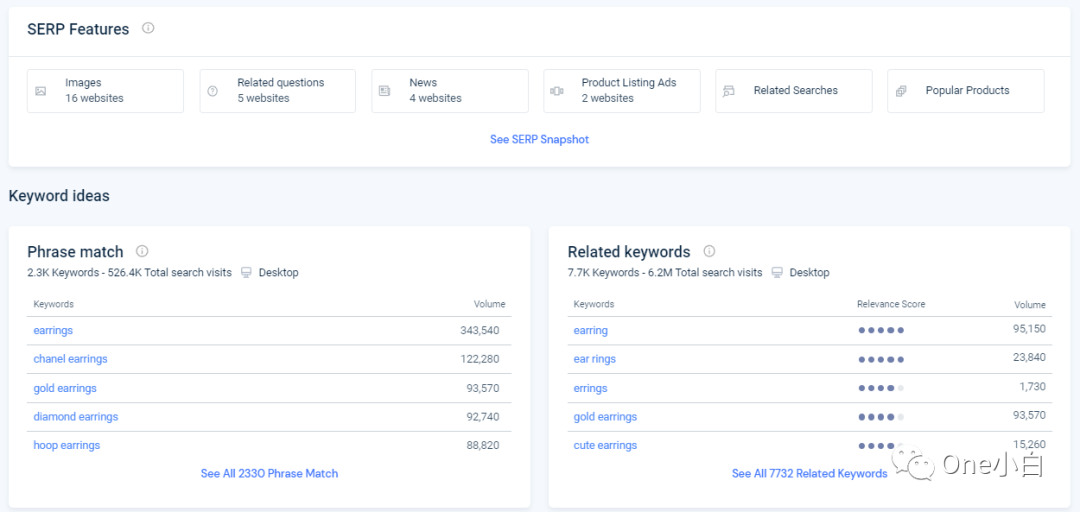Viewport: 1080px width, 512px height.
Task: Open the diamond earrings keyword
Action: tap(76, 416)
